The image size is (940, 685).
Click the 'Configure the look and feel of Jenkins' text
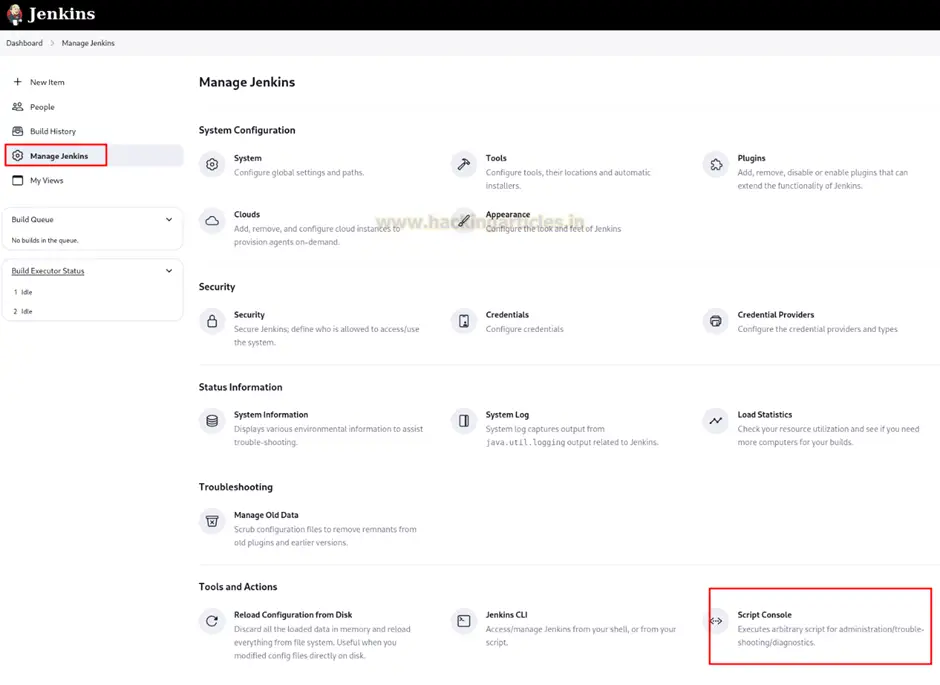tap(553, 229)
